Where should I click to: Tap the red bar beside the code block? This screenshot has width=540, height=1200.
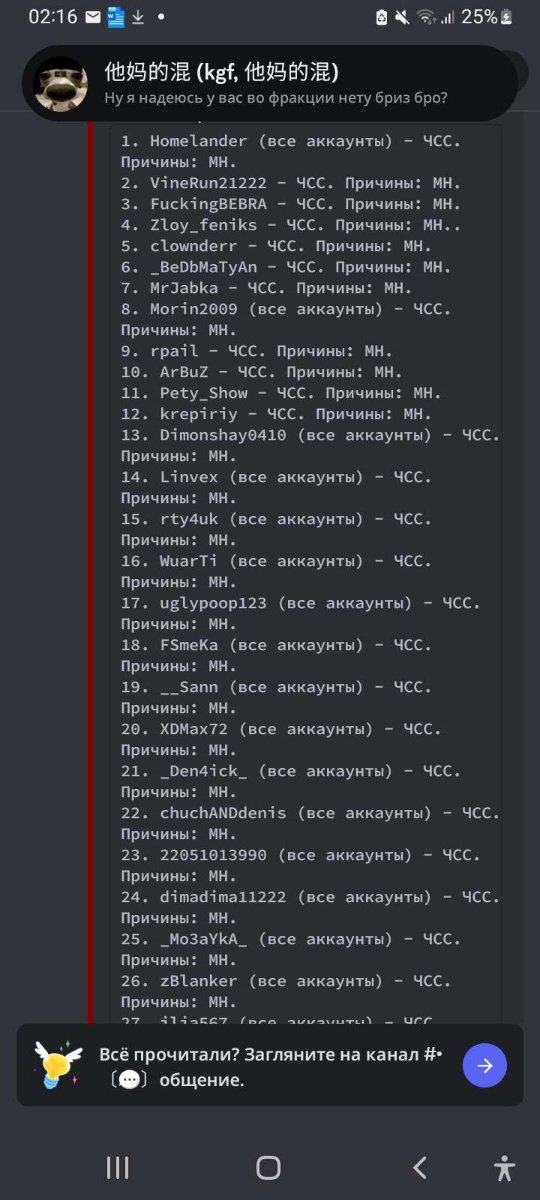[92, 570]
